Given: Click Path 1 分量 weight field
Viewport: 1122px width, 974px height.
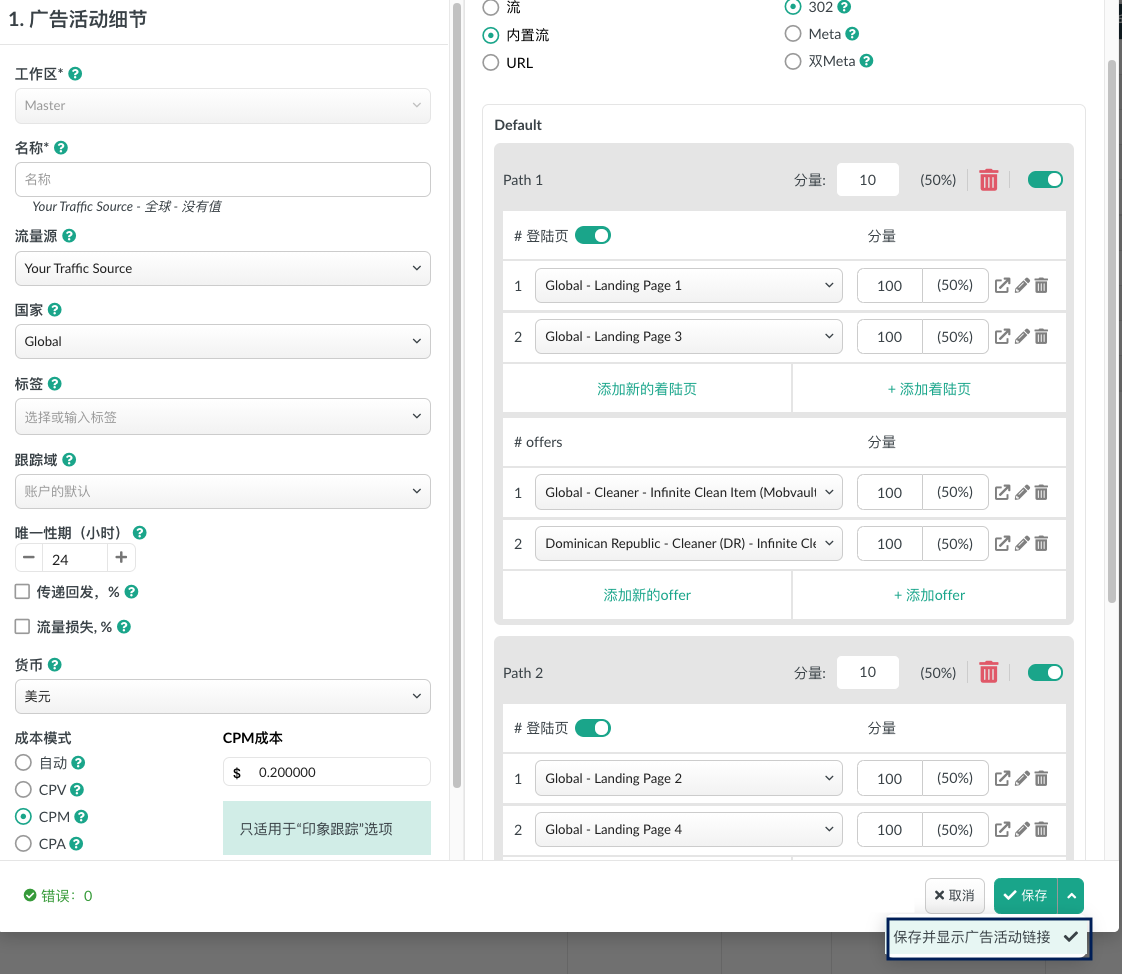Looking at the screenshot, I should point(867,180).
